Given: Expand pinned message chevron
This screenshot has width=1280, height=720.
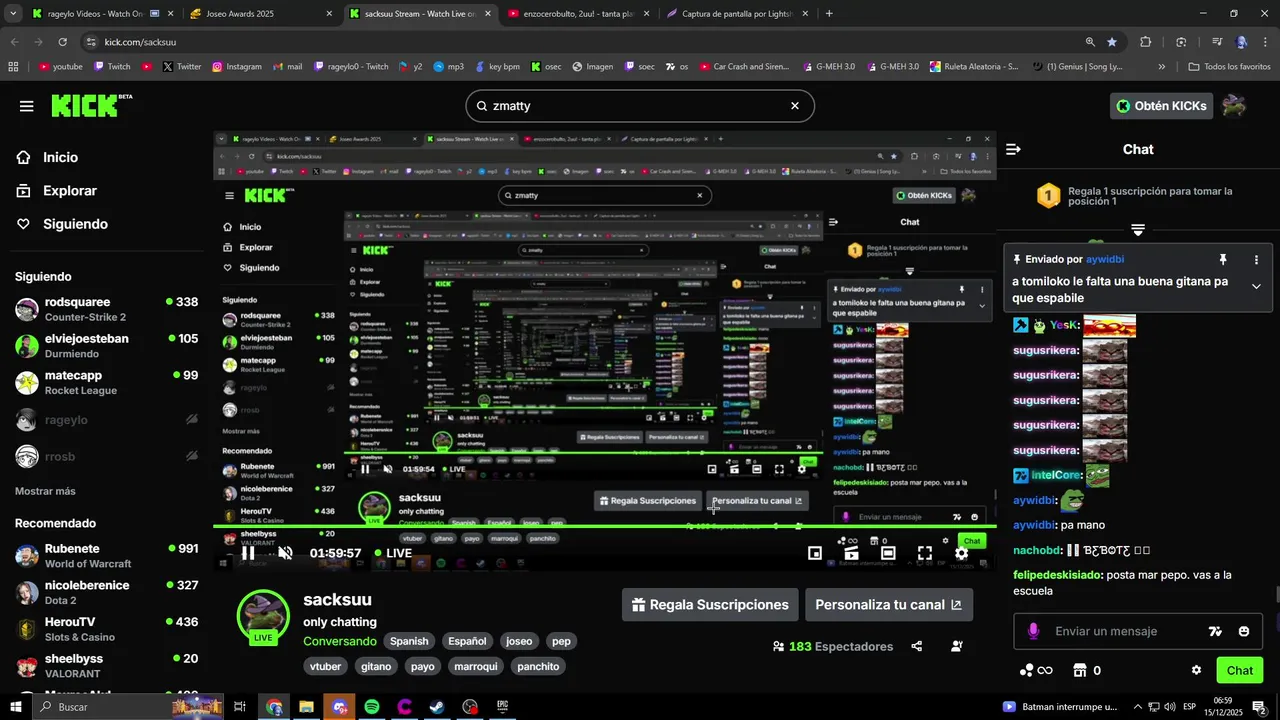Looking at the screenshot, I should point(1256,286).
